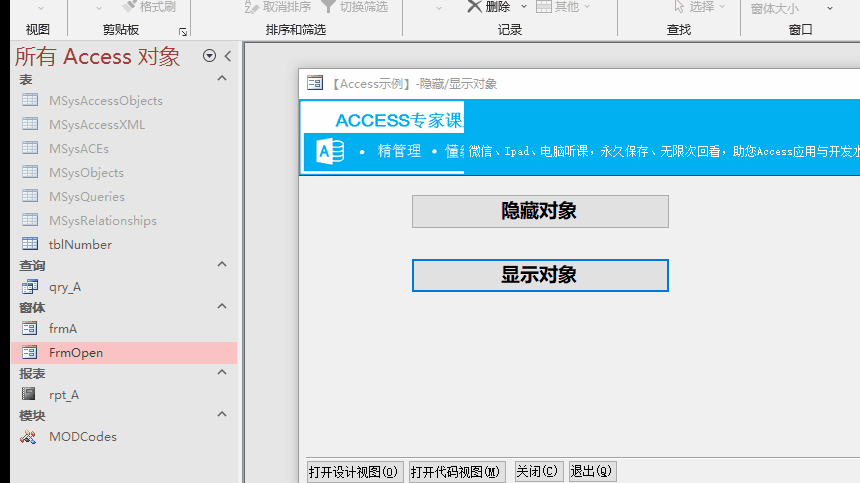
Task: Click the 隐藏对象 (Hide objects) button
Action: click(x=540, y=211)
